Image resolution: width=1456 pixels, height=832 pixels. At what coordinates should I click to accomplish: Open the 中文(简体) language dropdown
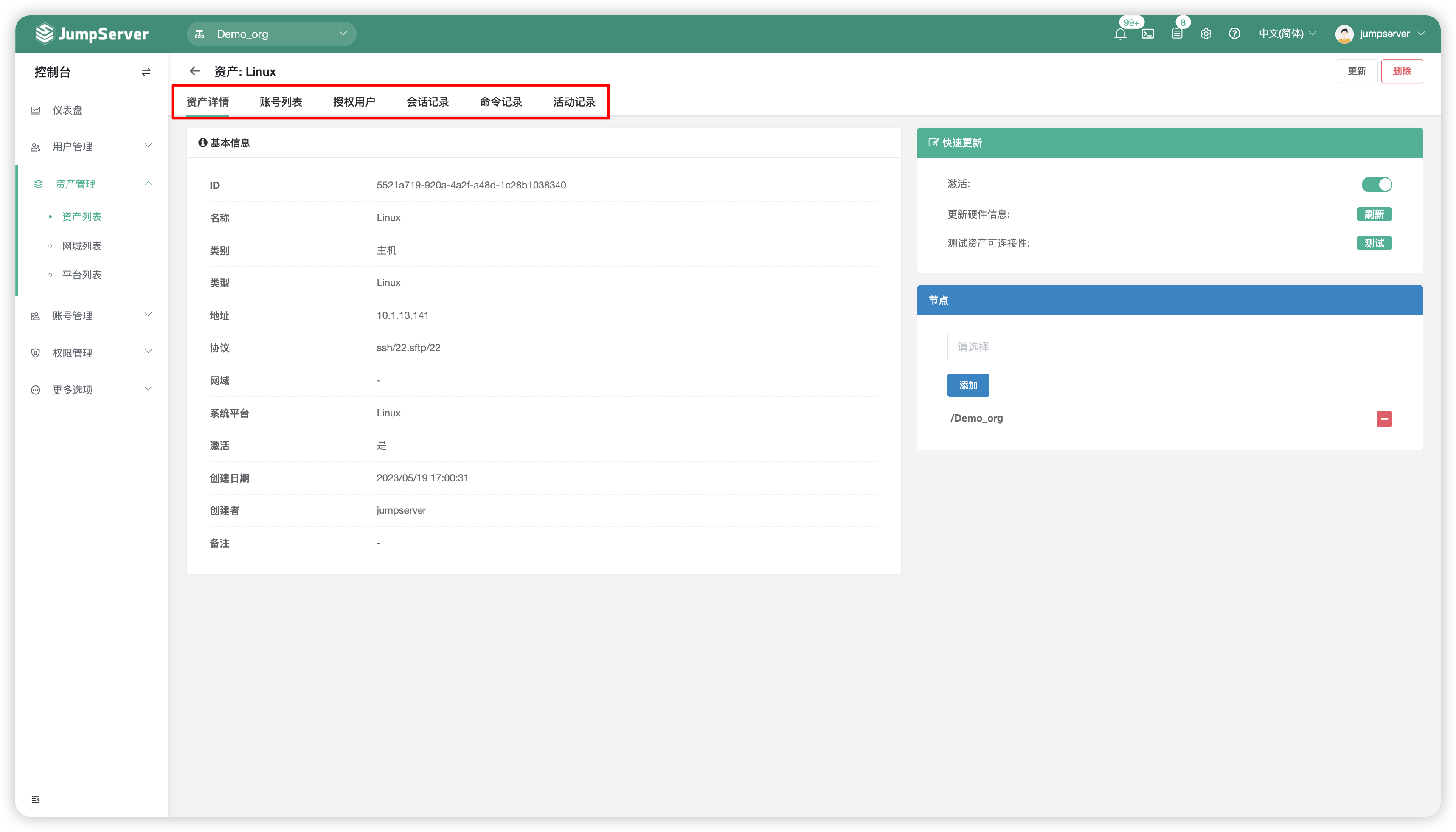point(1287,34)
